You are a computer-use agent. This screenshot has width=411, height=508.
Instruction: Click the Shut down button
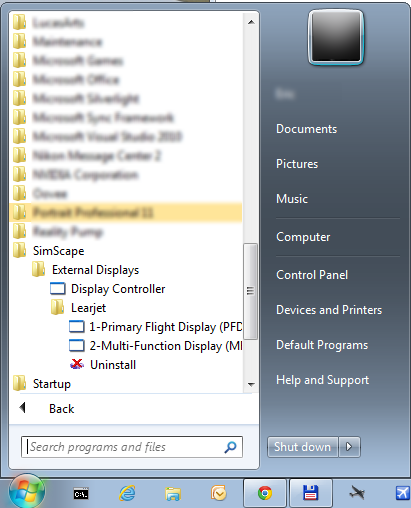[303, 447]
